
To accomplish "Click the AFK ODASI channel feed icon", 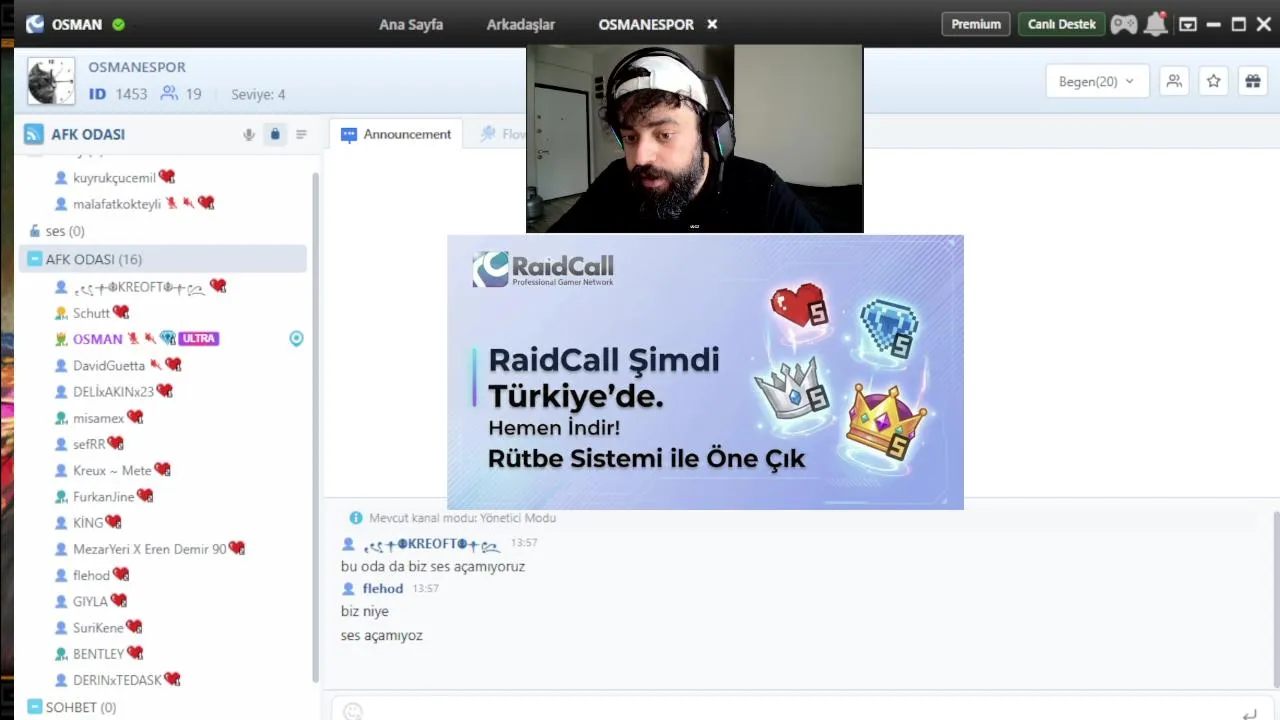I will (x=33, y=134).
